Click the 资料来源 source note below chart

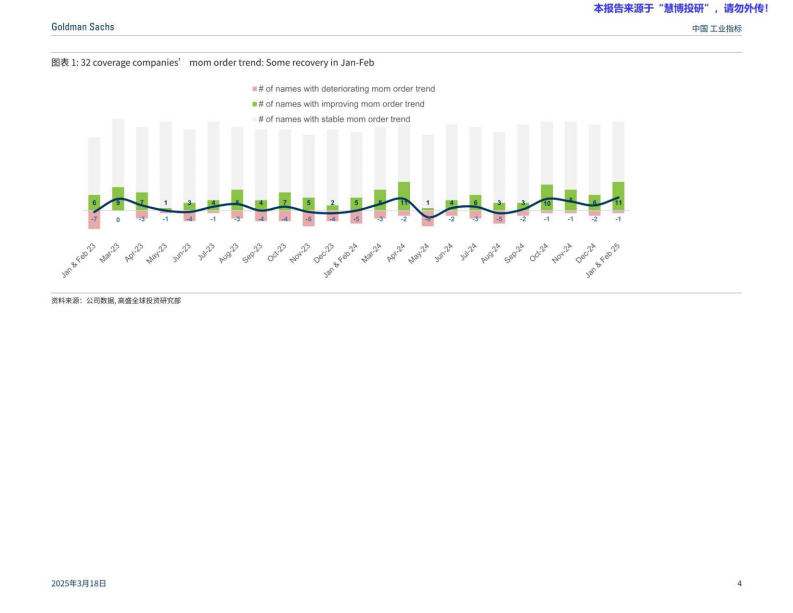point(116,300)
